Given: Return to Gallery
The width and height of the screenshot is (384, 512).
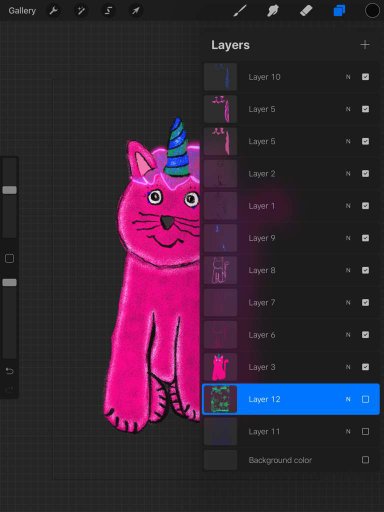Looking at the screenshot, I should (x=22, y=11).
